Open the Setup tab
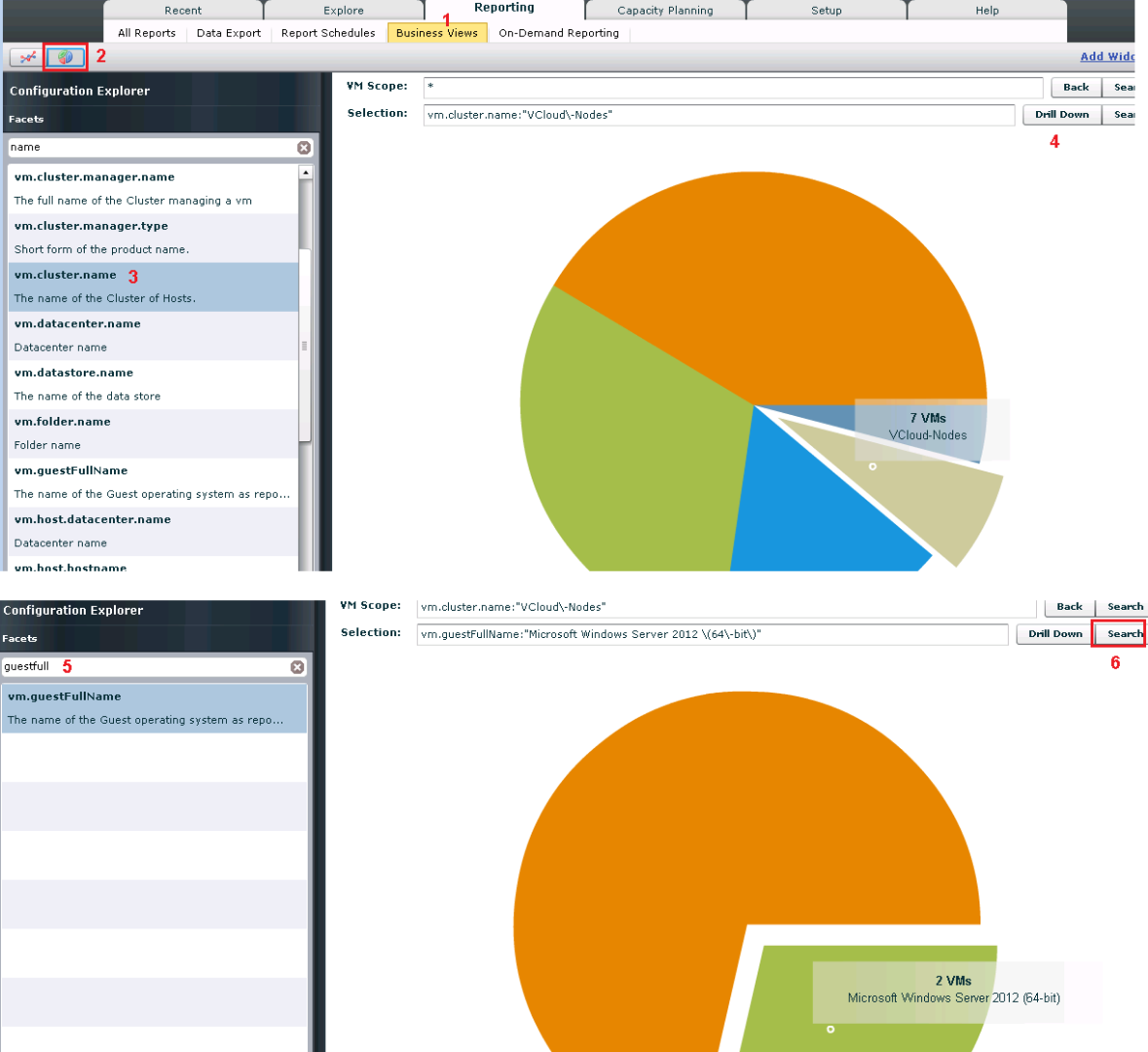Viewport: 1148px width, 1052px height. (x=826, y=11)
